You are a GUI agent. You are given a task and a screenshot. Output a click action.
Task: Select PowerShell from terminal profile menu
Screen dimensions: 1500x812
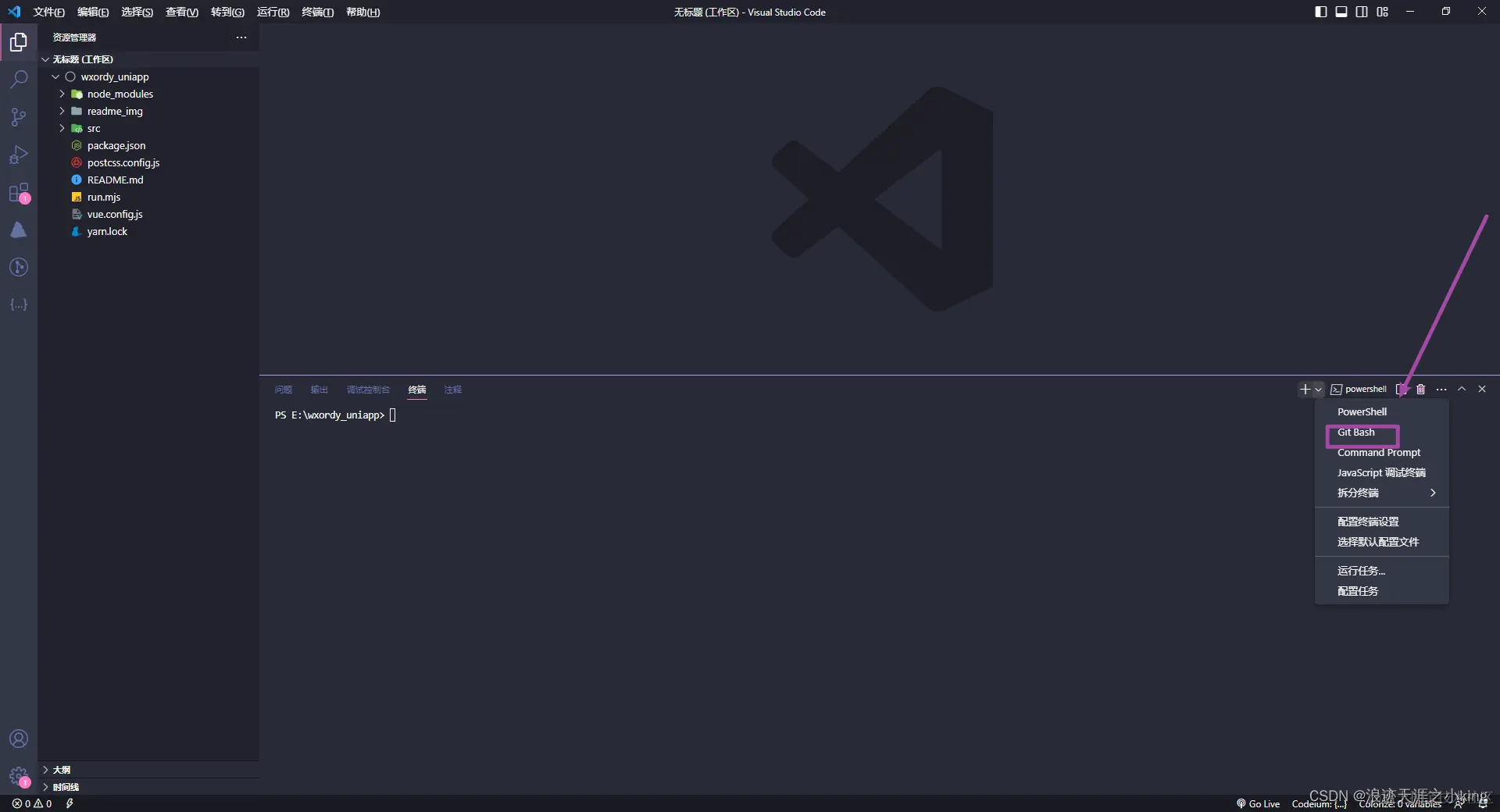(1382, 411)
